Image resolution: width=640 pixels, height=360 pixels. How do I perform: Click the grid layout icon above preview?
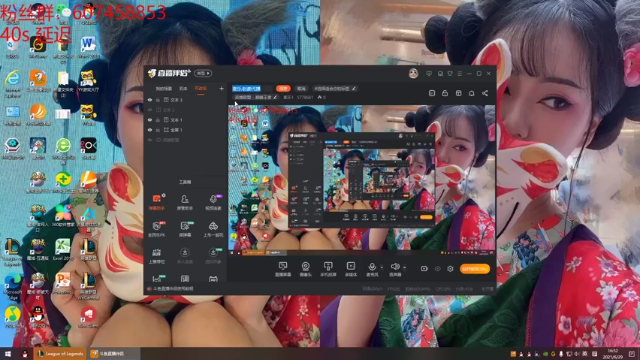coord(458,93)
